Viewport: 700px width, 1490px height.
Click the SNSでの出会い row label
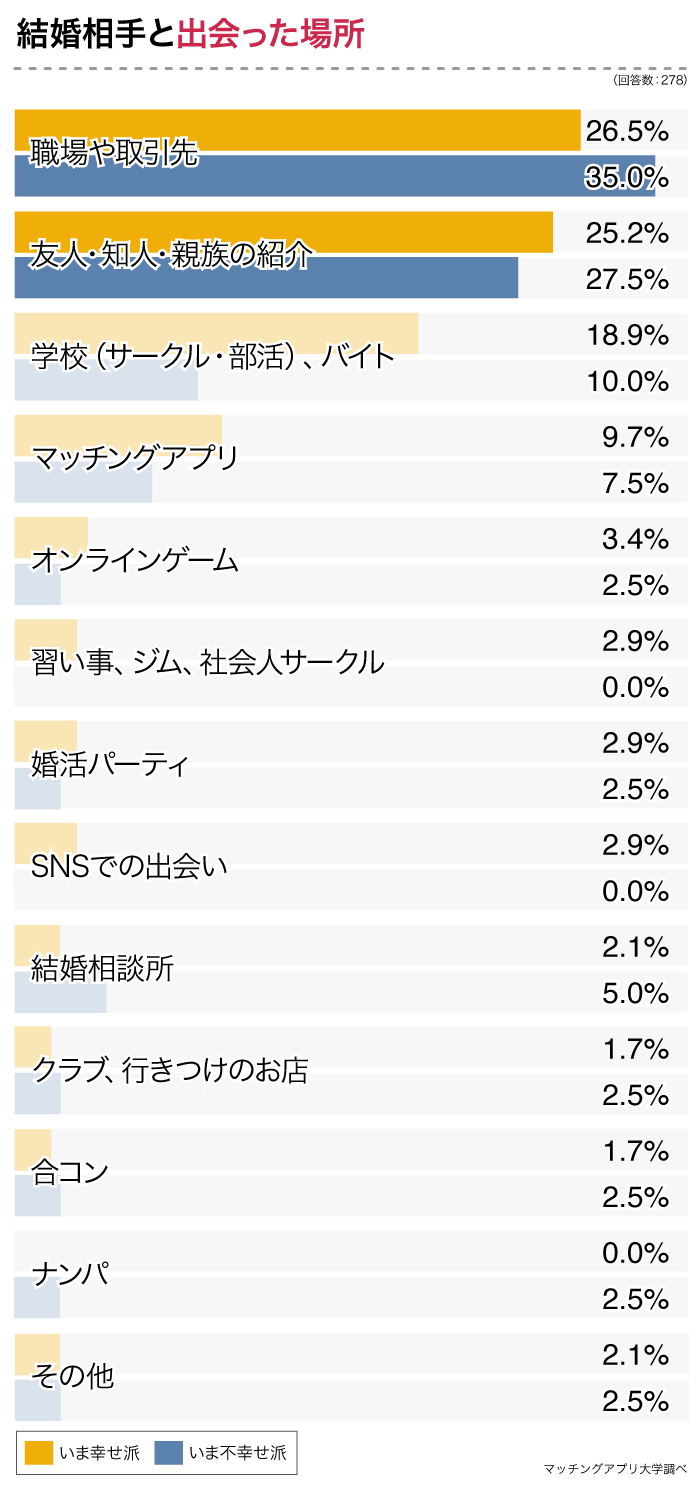coord(129,866)
